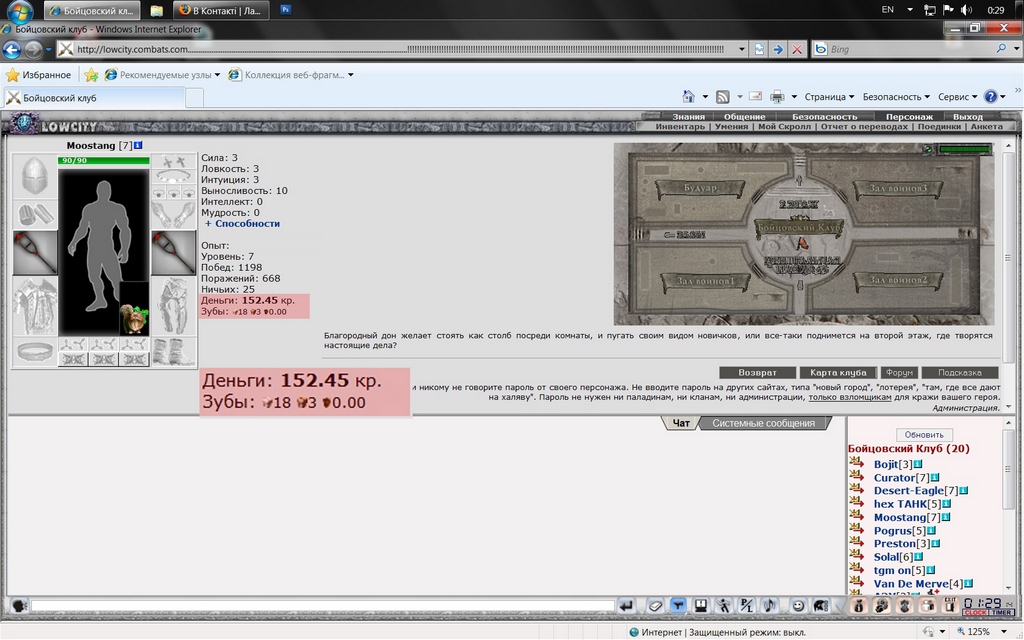
Task: Click the home icon in IE toolbar
Action: point(688,97)
